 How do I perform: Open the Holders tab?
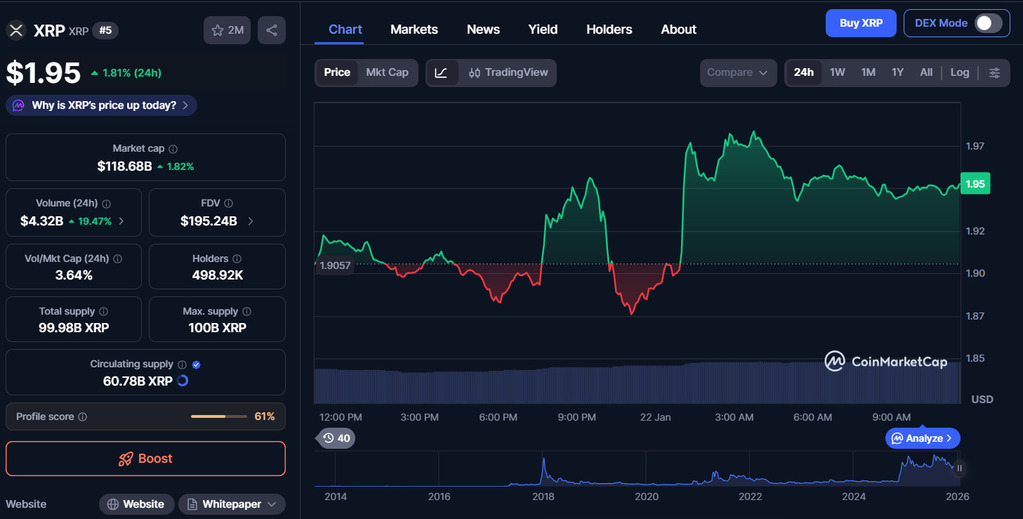pyautogui.click(x=609, y=29)
